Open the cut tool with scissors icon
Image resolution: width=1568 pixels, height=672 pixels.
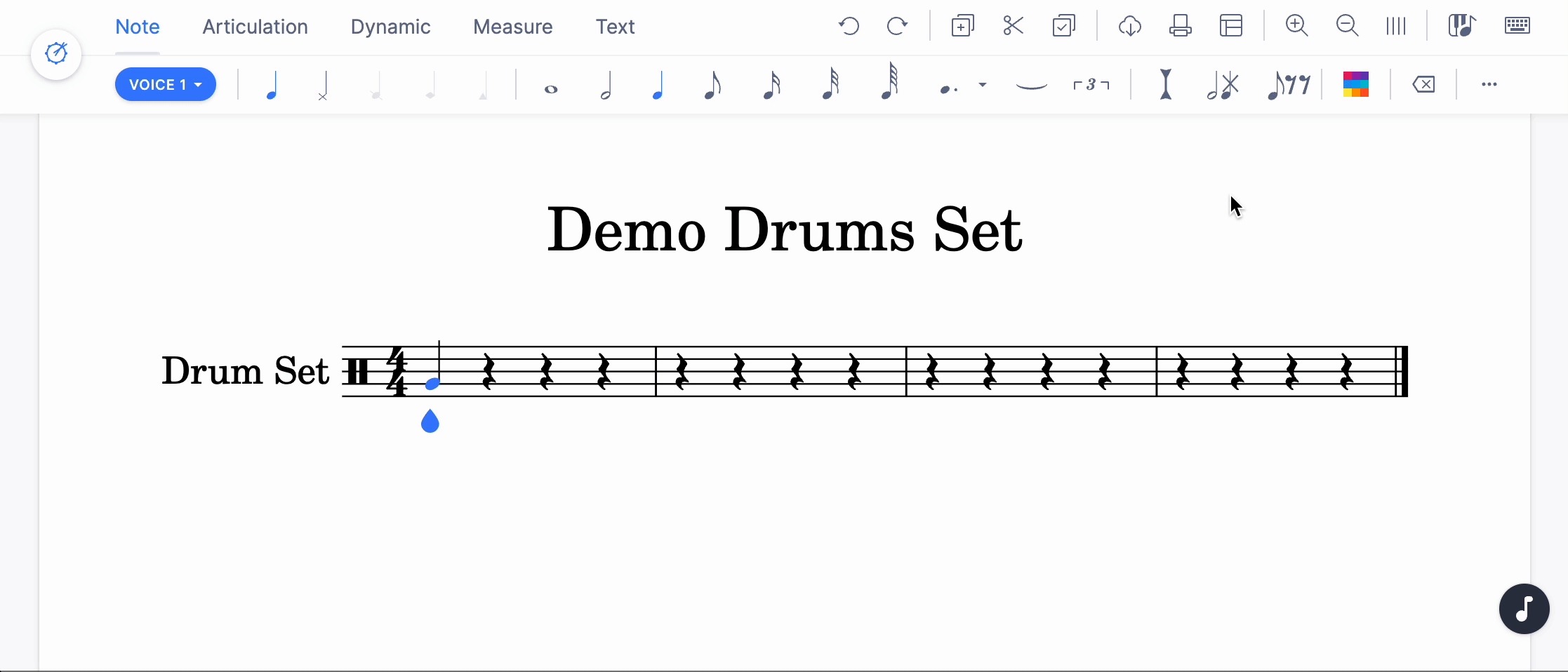pos(1013,26)
